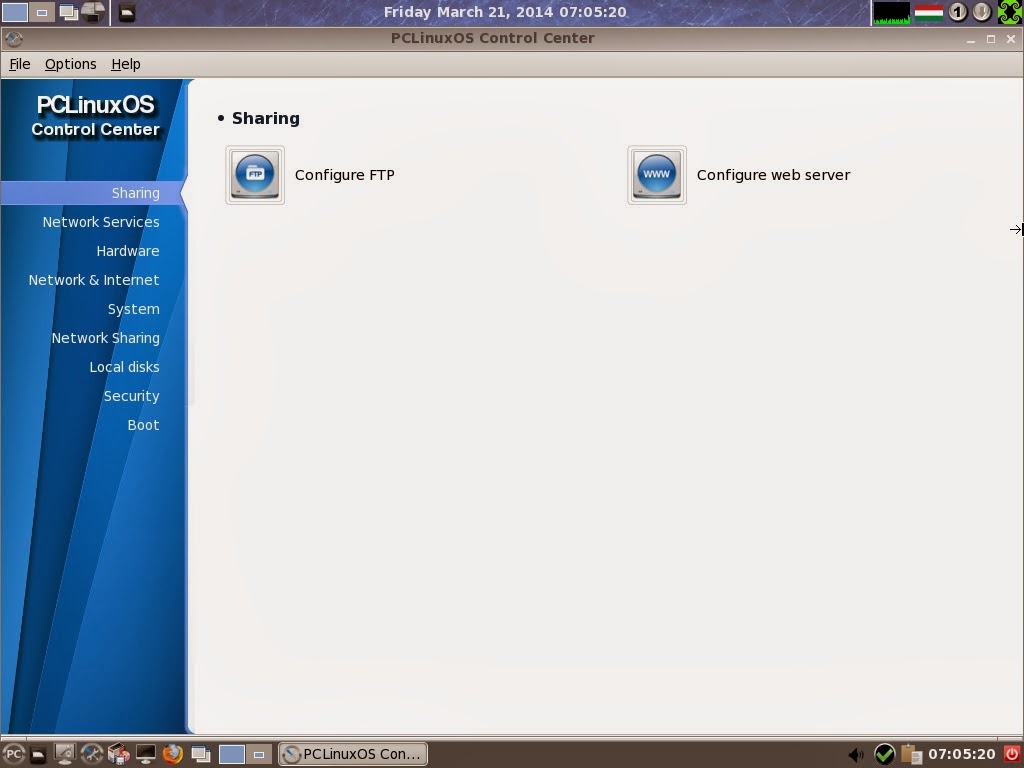The height and width of the screenshot is (768, 1024).
Task: Open the terminal monitor icon in bottom panel
Action: pos(146,754)
